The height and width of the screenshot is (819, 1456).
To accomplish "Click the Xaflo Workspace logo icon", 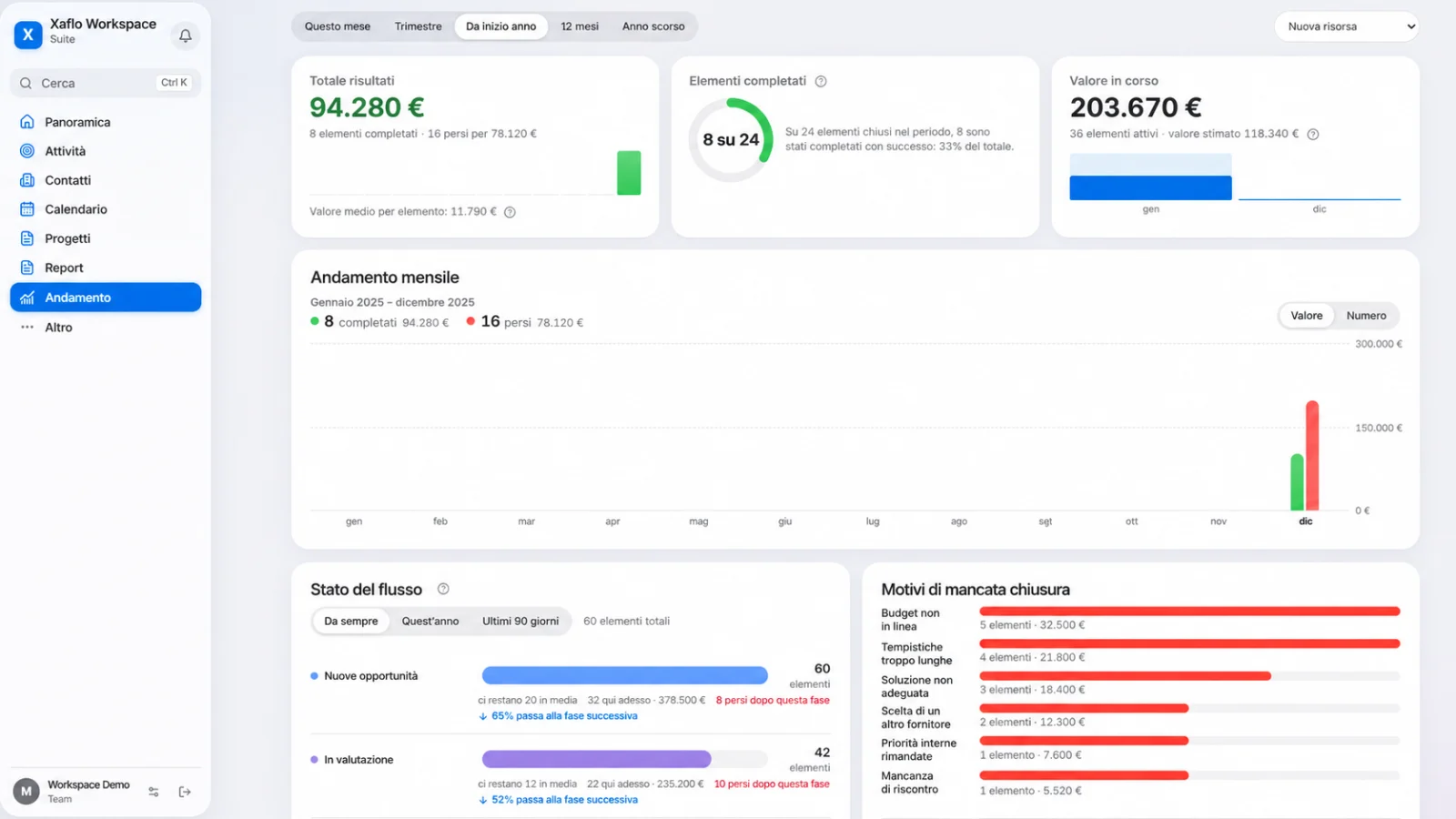I will [x=28, y=35].
